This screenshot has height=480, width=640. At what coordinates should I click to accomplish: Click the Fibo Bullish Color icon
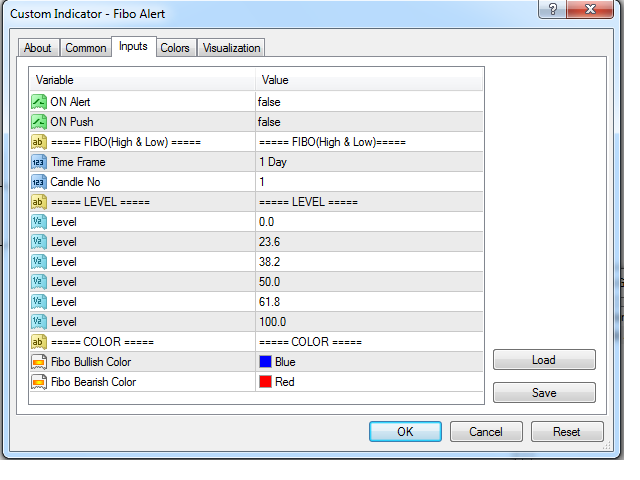[39, 362]
